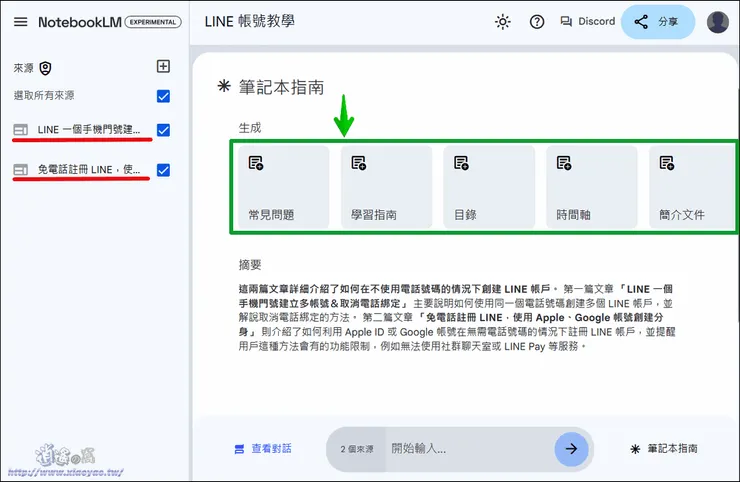This screenshot has width=740, height=482.
Task: Generate 目錄 table of contents
Action: (489, 187)
